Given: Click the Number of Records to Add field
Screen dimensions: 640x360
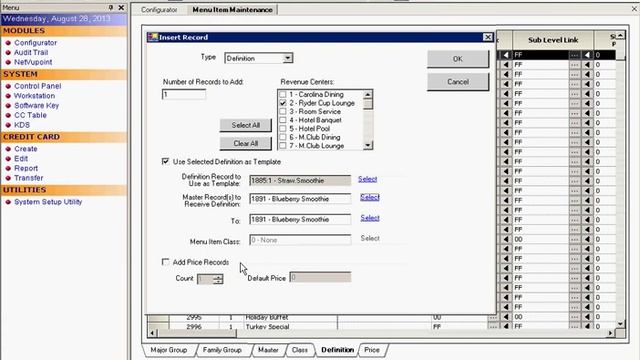Looking at the screenshot, I should click(184, 94).
